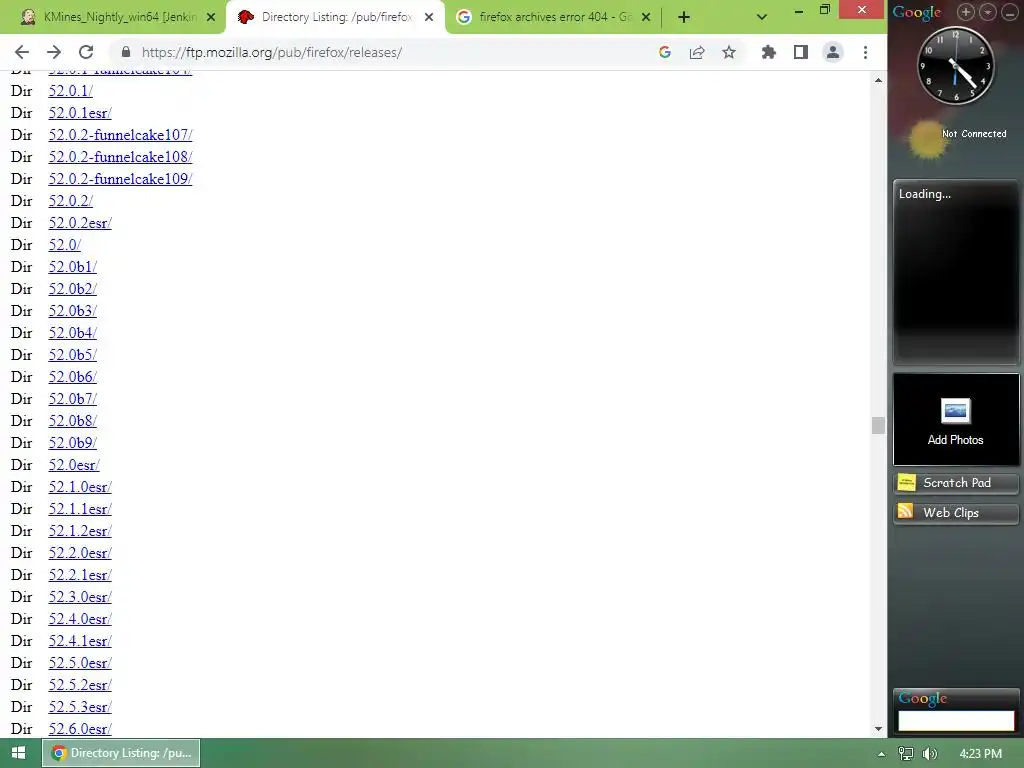Click Chrome Directory Listing taskbar button
The image size is (1024, 768).
[121, 753]
